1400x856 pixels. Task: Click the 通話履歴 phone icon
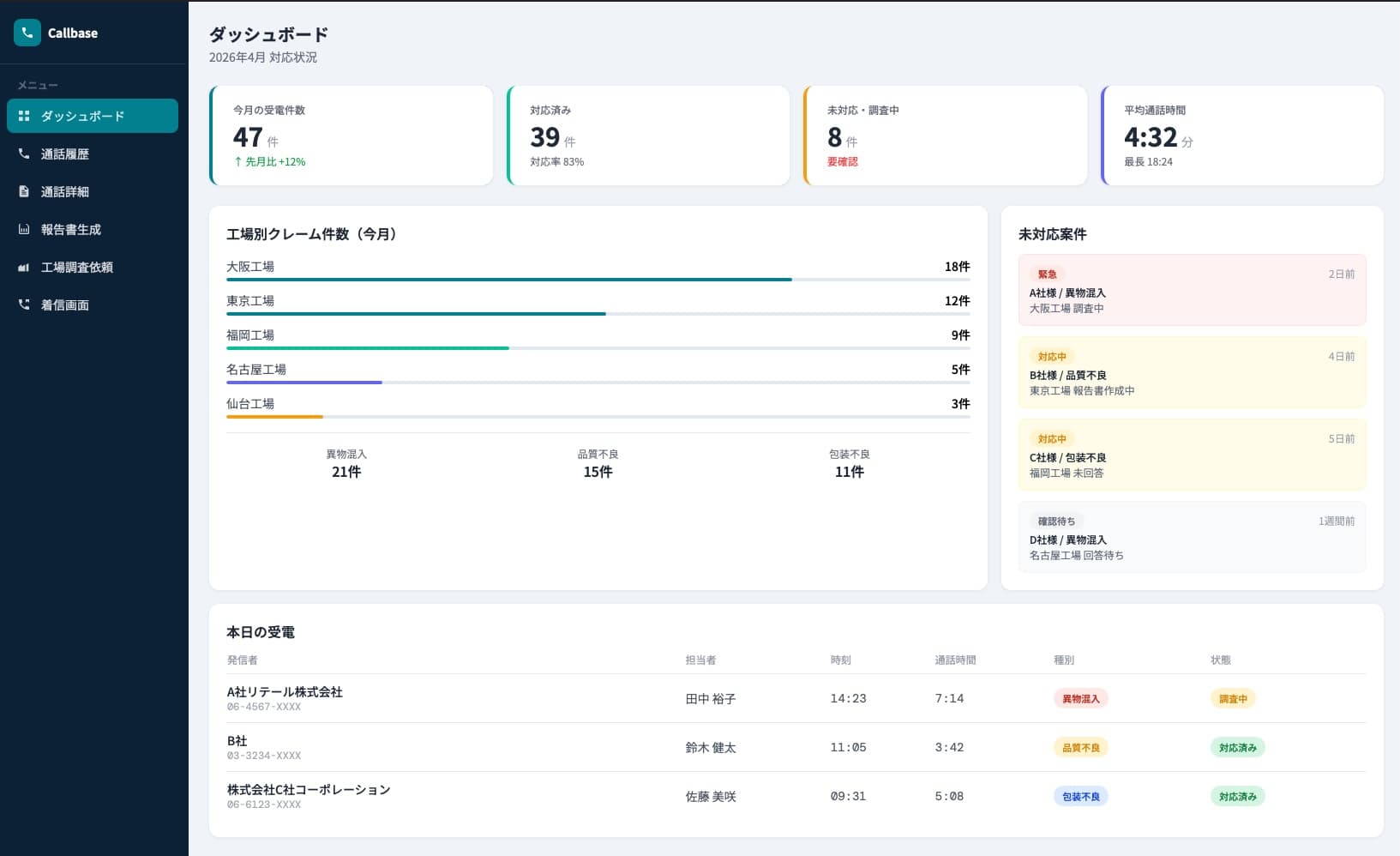coord(24,154)
